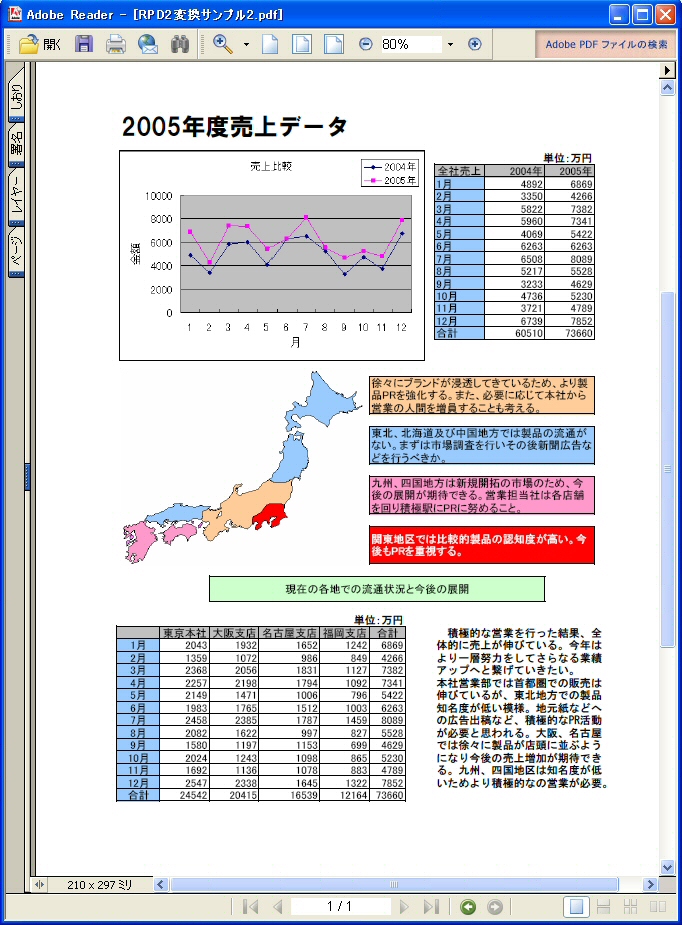Set actual size page view icon
The width and height of the screenshot is (682, 925).
click(270, 44)
